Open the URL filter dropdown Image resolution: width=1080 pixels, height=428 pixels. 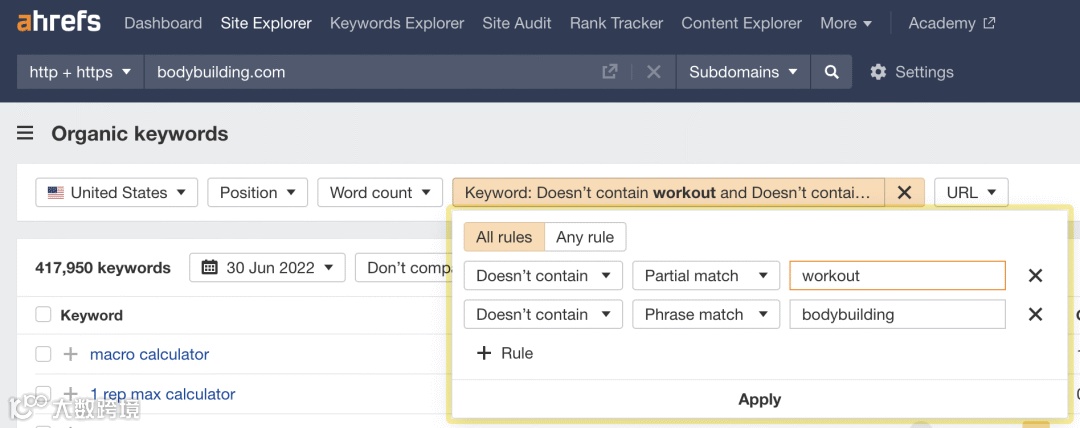(x=971, y=192)
